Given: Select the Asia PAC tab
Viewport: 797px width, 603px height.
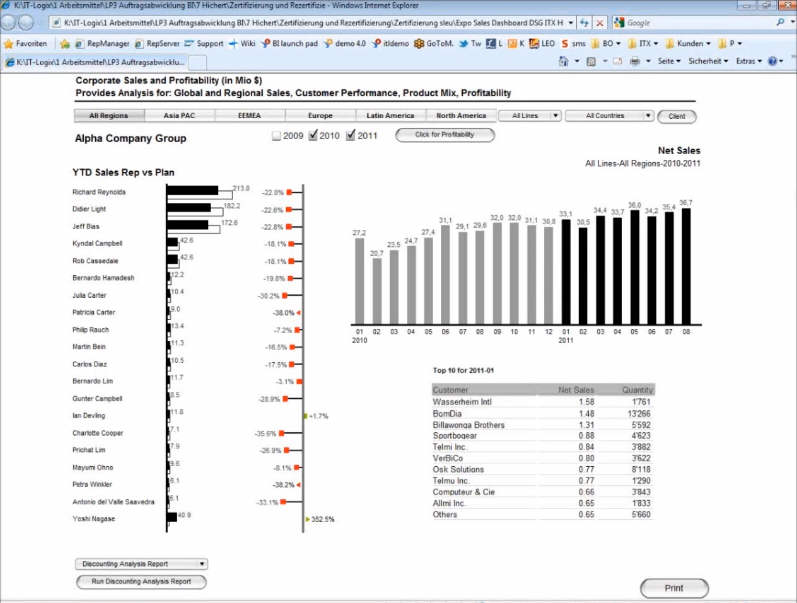Looking at the screenshot, I should pos(179,116).
